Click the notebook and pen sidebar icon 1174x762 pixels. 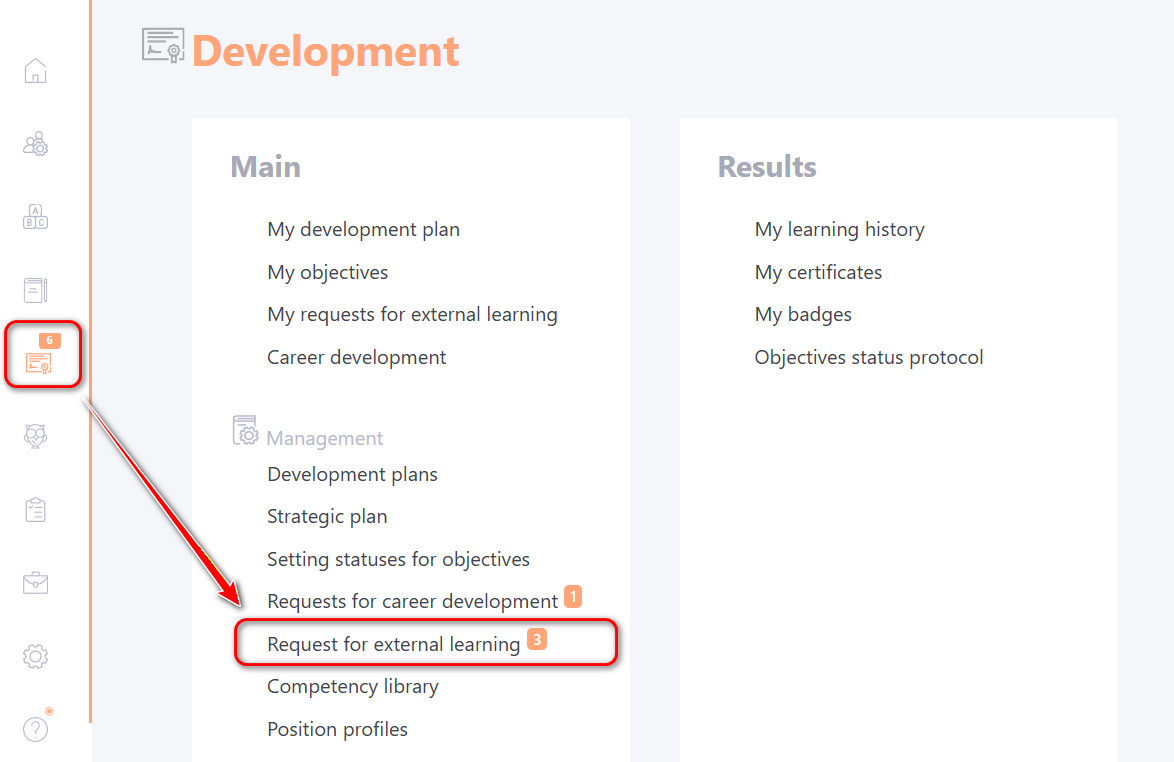click(35, 290)
